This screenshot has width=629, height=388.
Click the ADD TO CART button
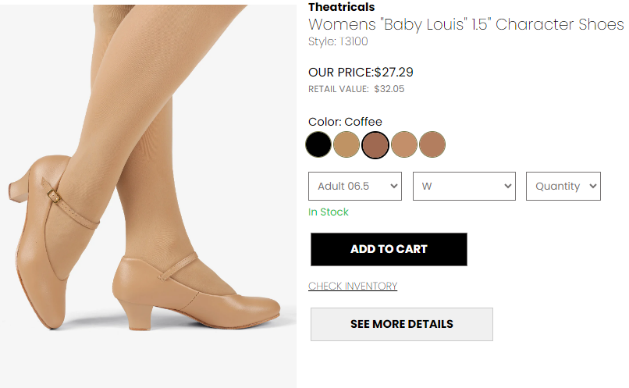coord(389,249)
